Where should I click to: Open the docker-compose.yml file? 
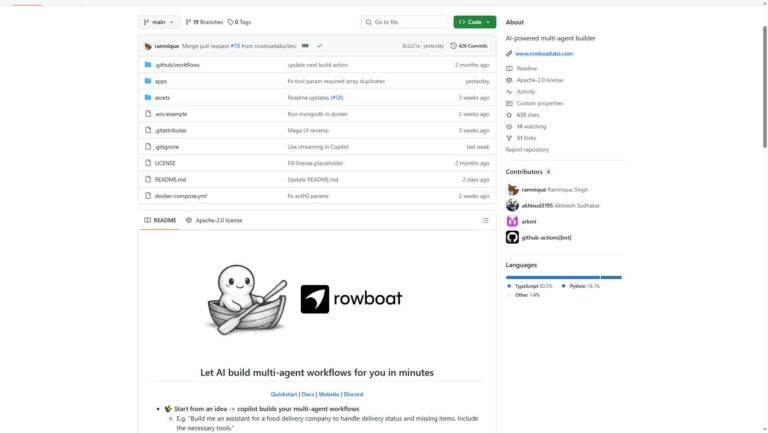point(181,196)
